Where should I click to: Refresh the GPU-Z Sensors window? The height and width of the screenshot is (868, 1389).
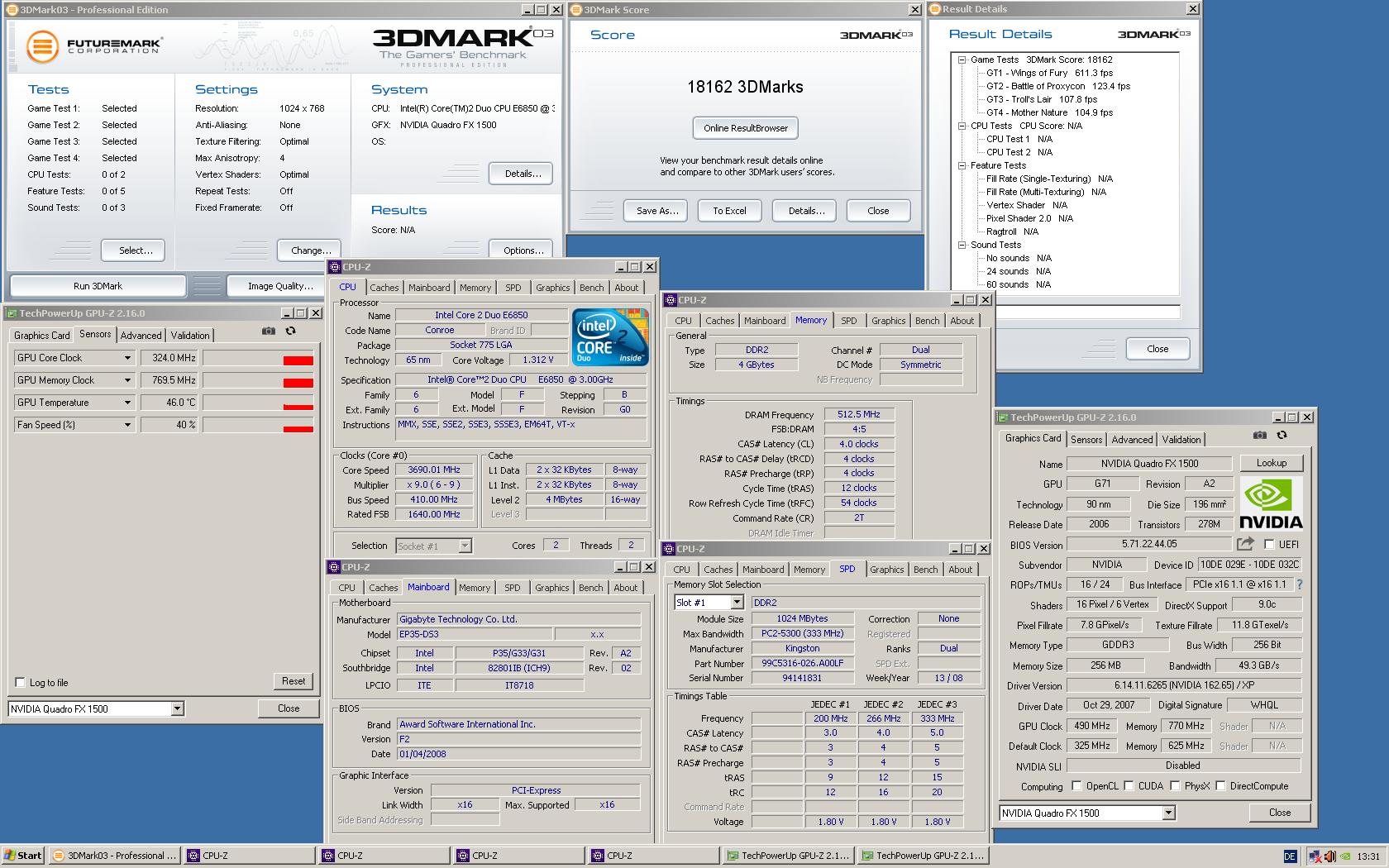click(x=290, y=331)
